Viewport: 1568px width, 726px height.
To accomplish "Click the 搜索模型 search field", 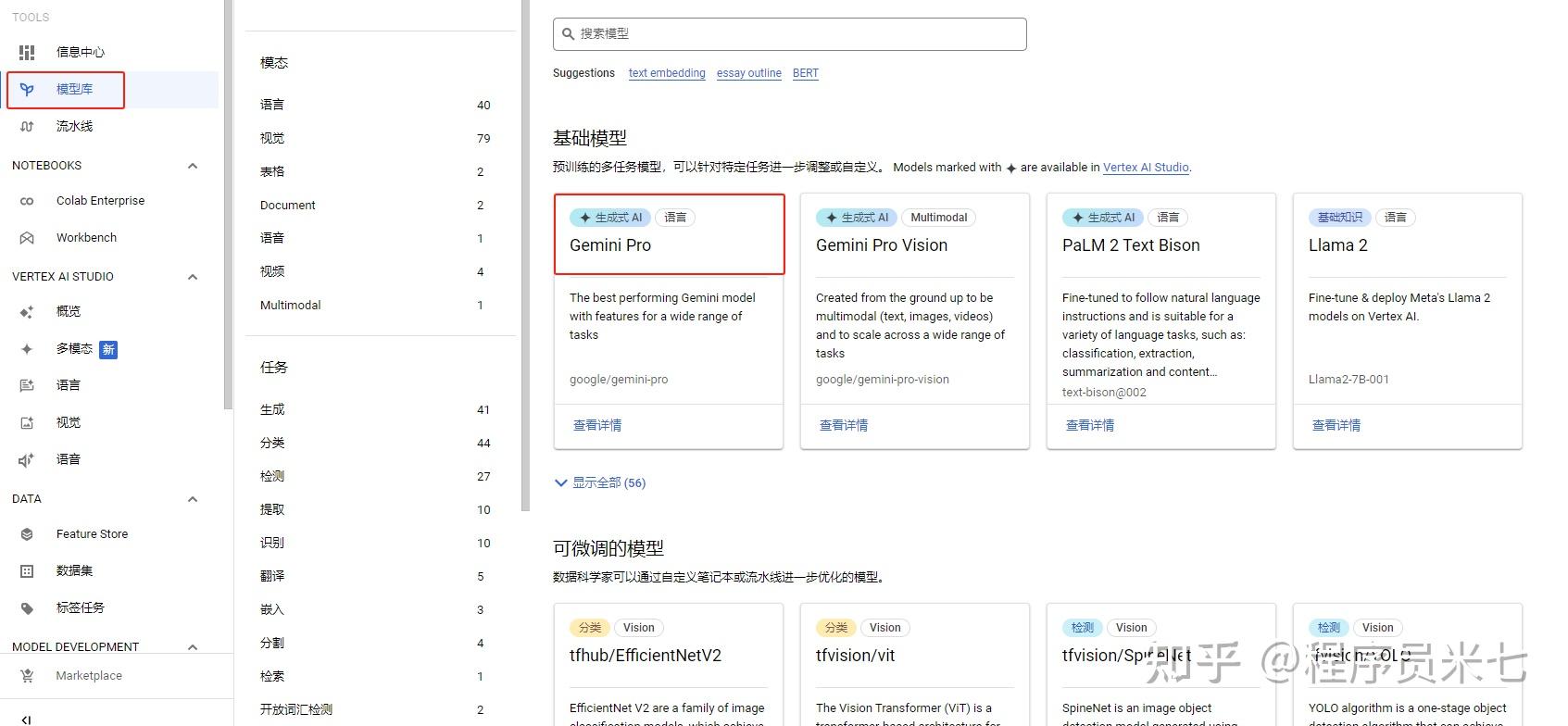I will point(790,34).
